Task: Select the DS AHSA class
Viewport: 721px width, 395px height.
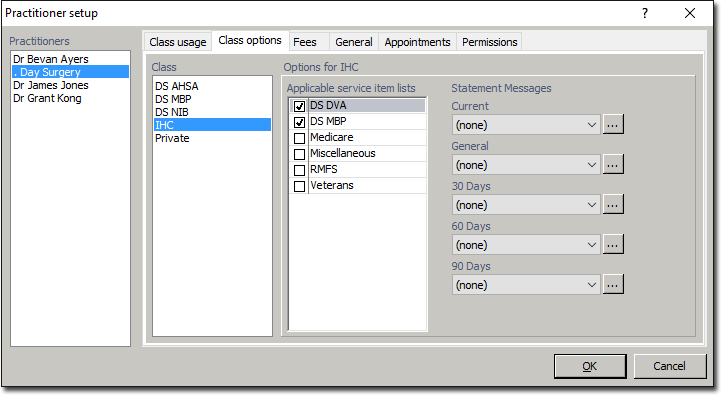Action: click(x=212, y=86)
